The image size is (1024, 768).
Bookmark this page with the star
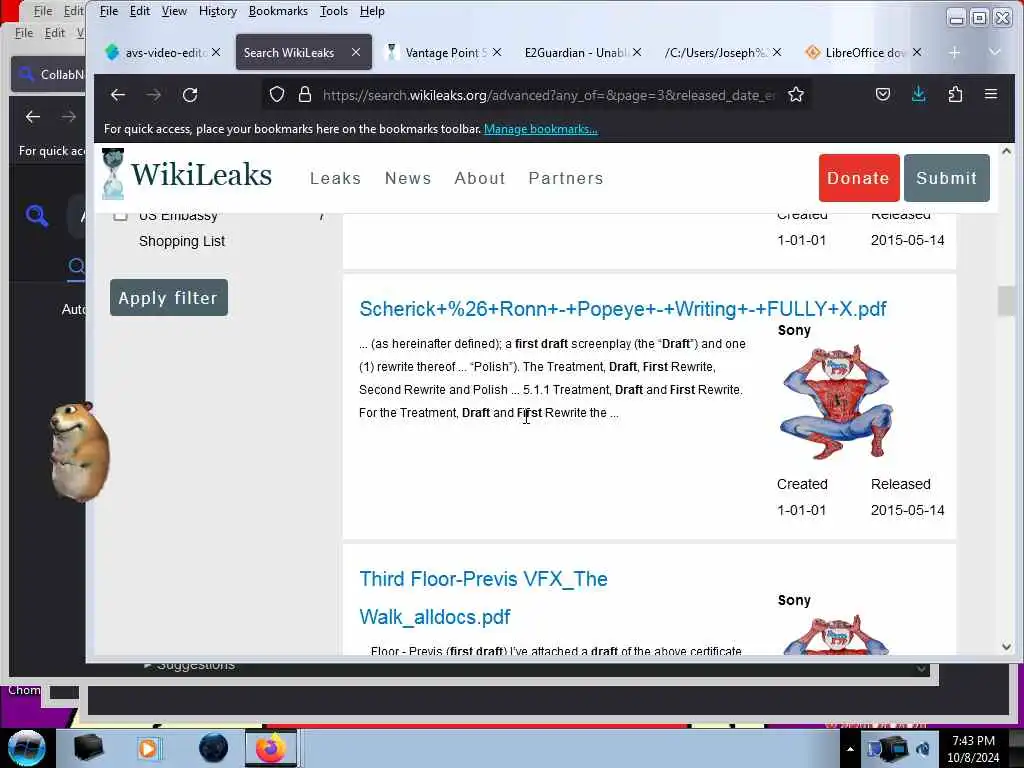click(795, 95)
